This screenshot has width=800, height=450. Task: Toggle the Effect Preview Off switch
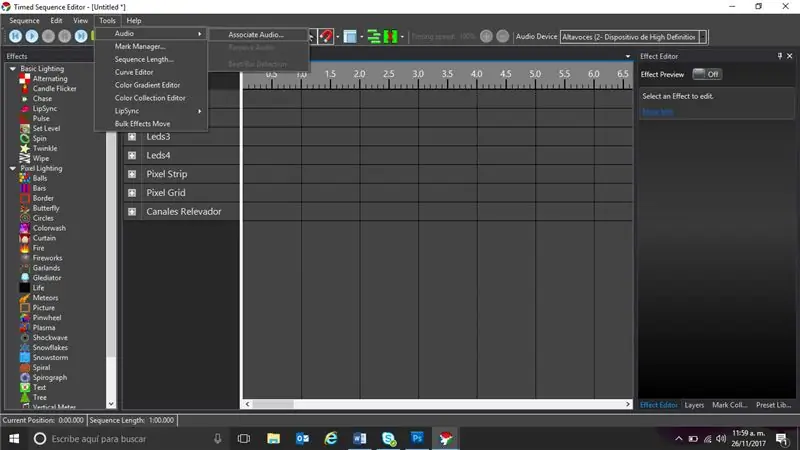(x=706, y=74)
